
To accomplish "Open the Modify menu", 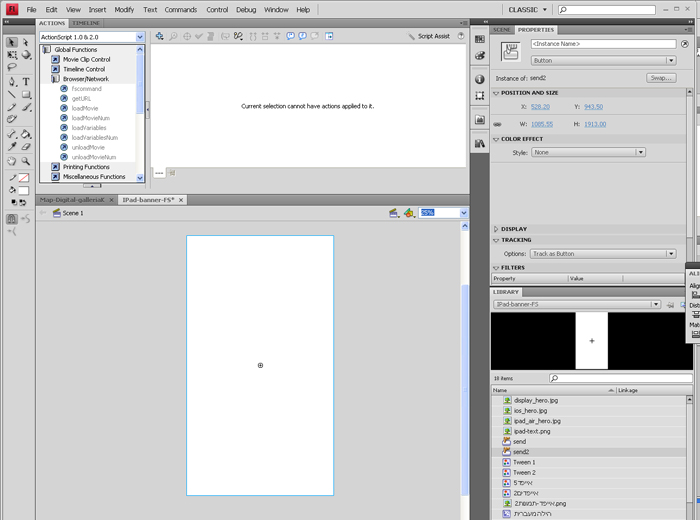I will 124,9.
